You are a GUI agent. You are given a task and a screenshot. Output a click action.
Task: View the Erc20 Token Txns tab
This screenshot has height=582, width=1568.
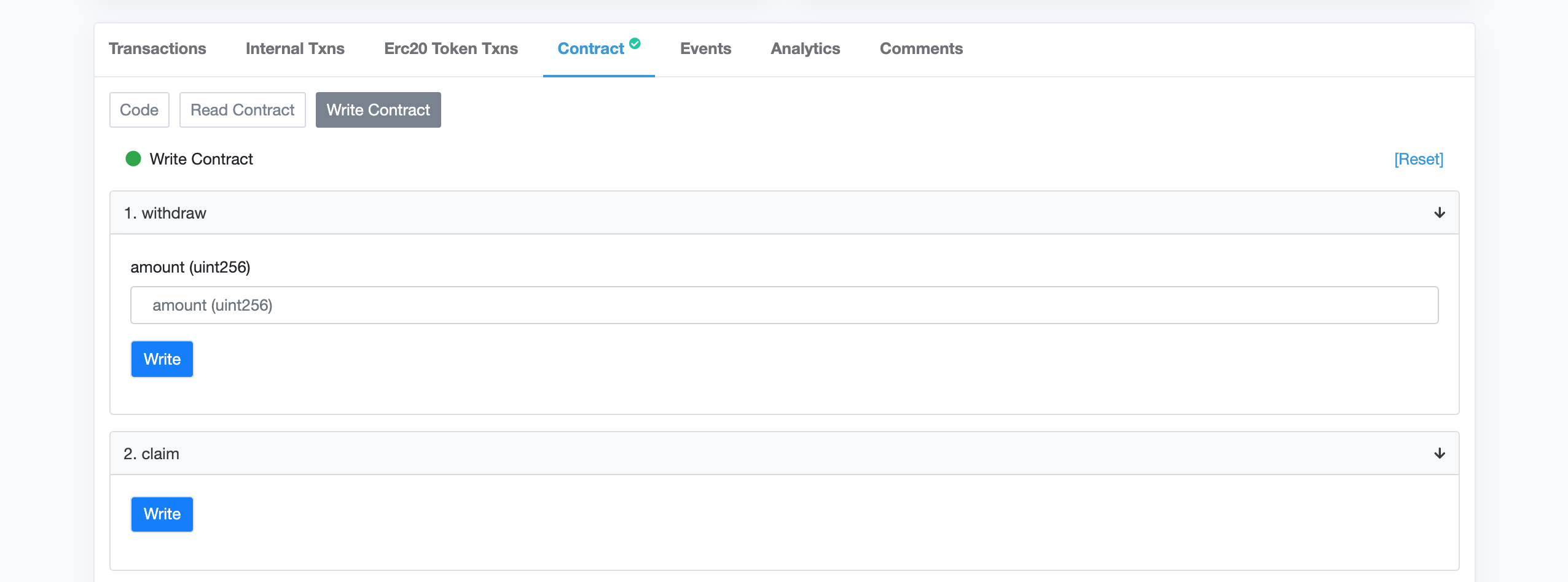coord(450,49)
